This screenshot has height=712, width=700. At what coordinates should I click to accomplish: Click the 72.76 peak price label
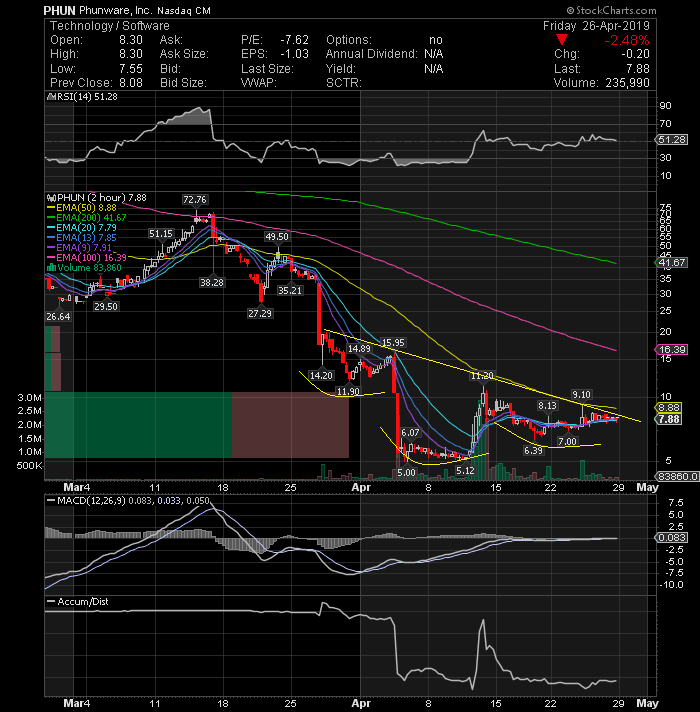click(x=195, y=199)
